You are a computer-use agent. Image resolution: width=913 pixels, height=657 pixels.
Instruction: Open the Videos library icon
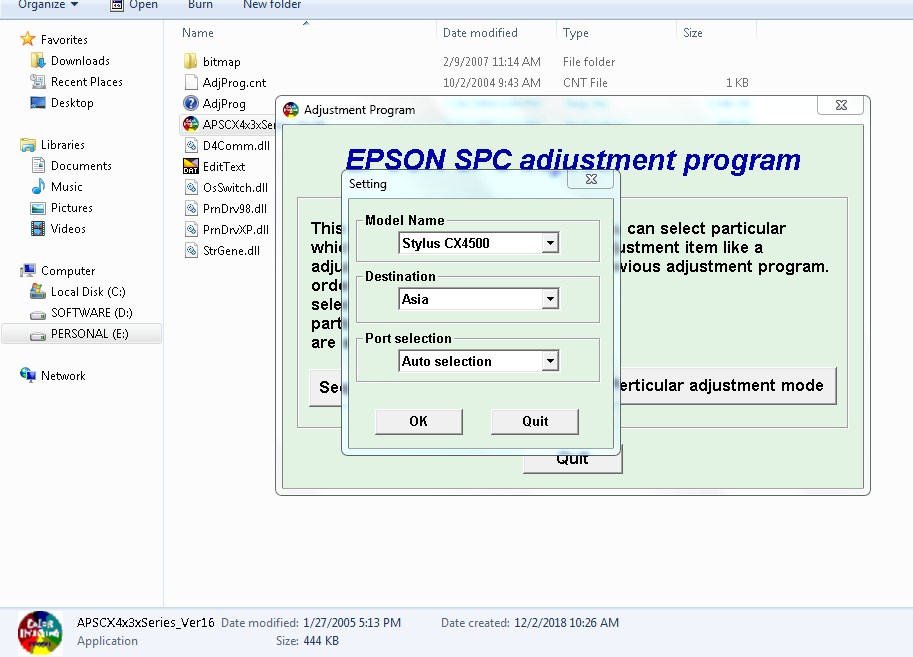[x=38, y=228]
